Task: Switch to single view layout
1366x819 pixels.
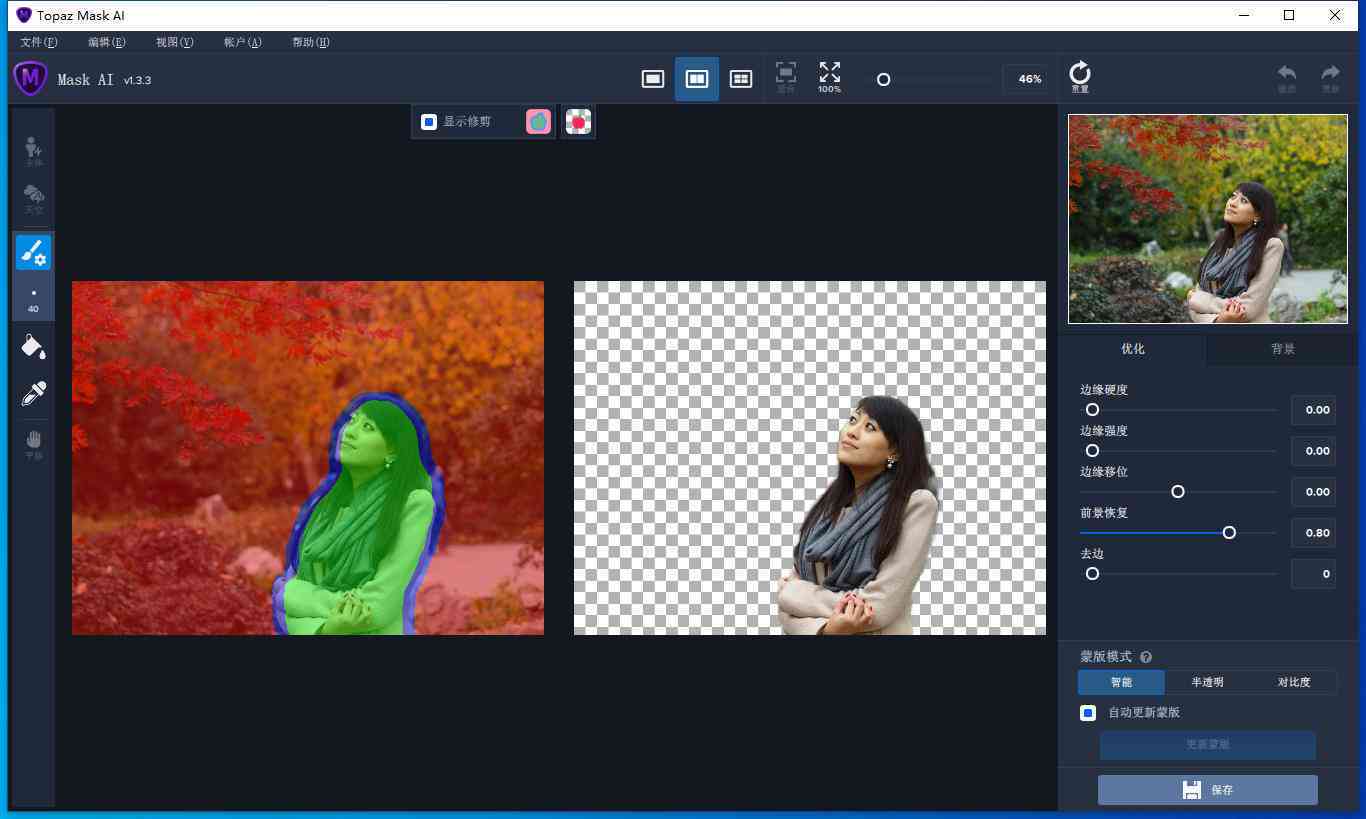Action: click(653, 79)
